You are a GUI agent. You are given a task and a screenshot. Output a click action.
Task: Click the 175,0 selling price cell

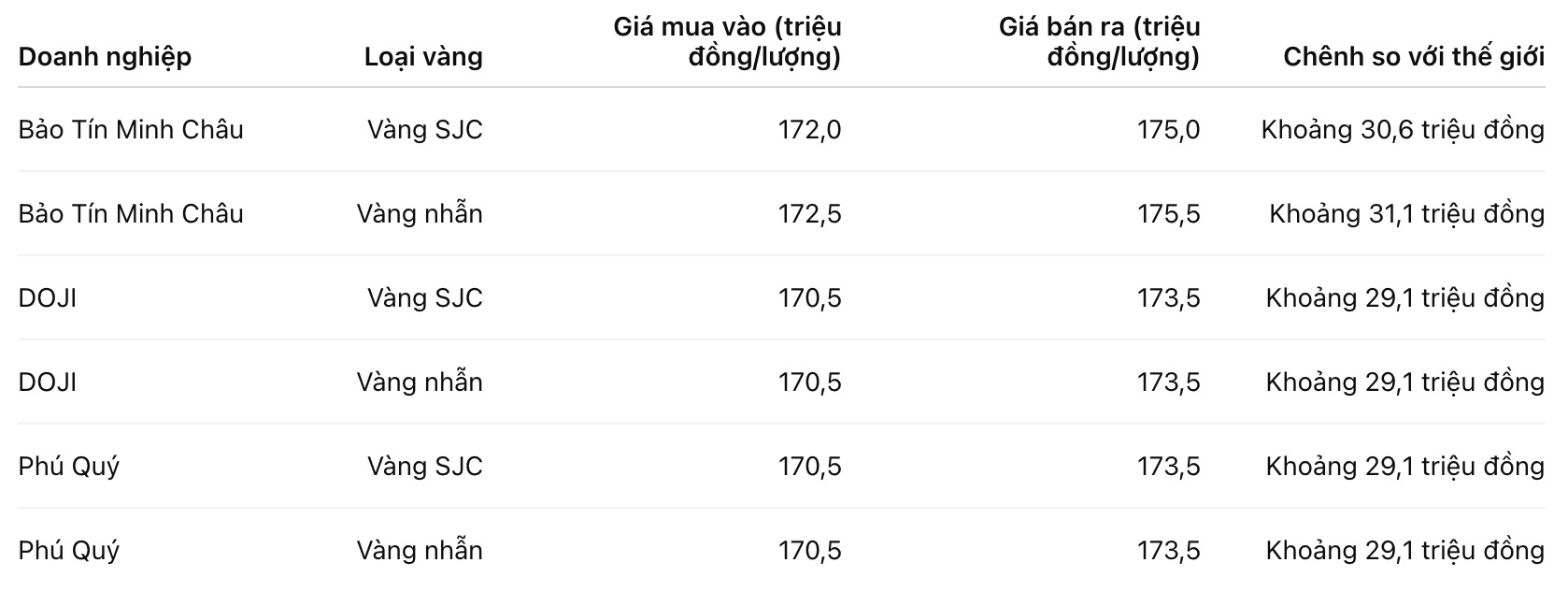click(1168, 130)
